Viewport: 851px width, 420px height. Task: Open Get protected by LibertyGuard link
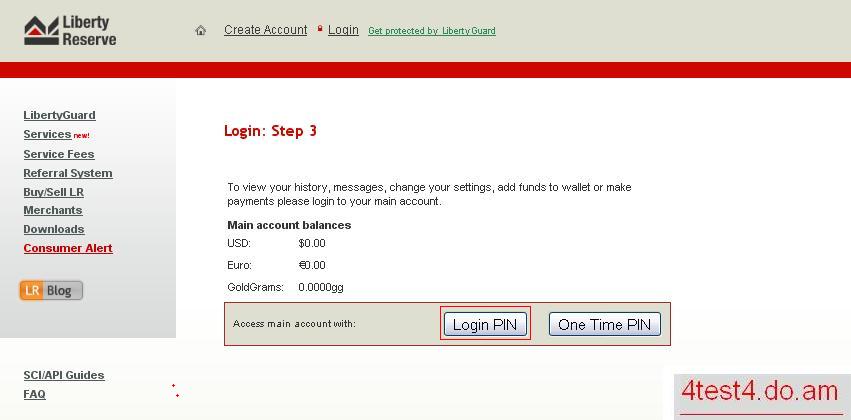point(431,31)
